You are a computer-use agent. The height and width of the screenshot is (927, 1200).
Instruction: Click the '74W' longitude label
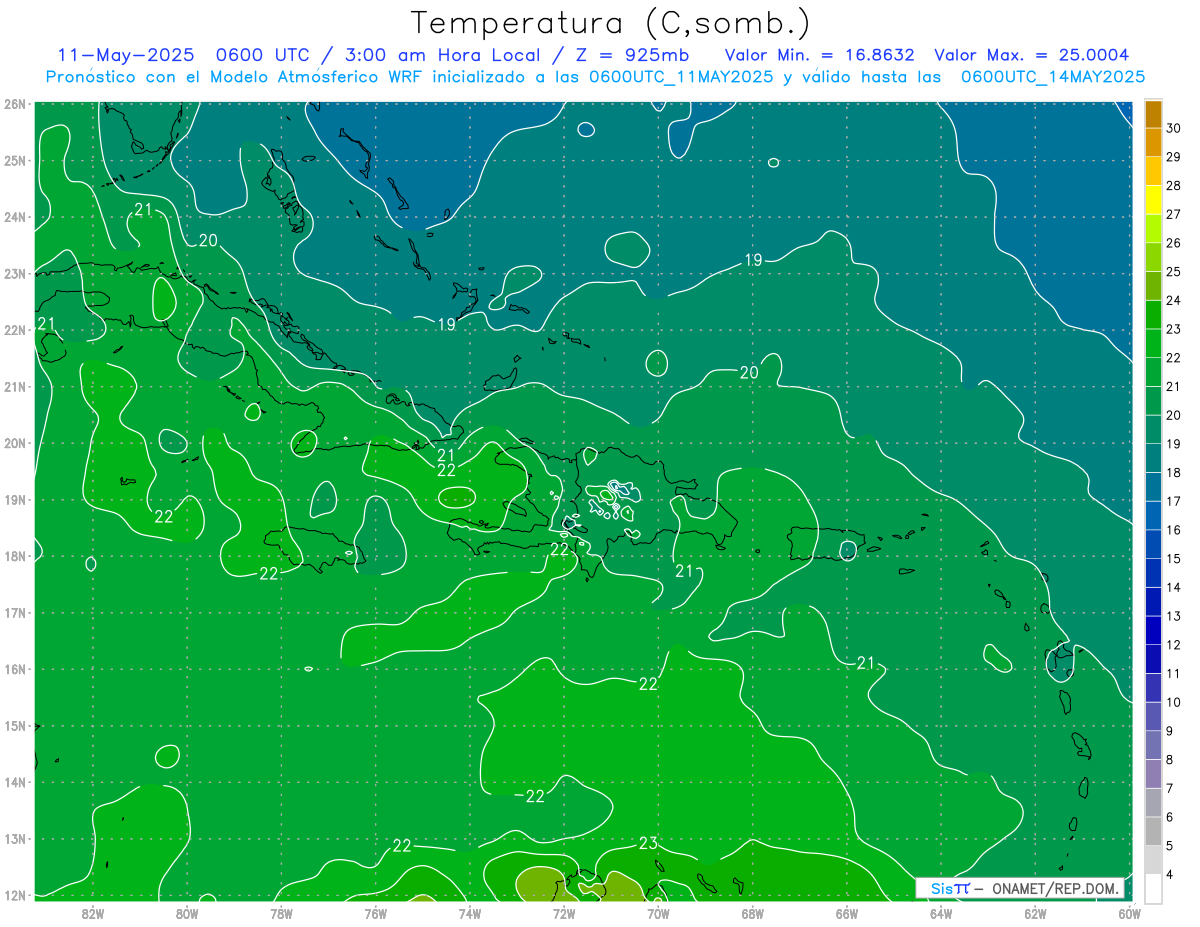469,912
